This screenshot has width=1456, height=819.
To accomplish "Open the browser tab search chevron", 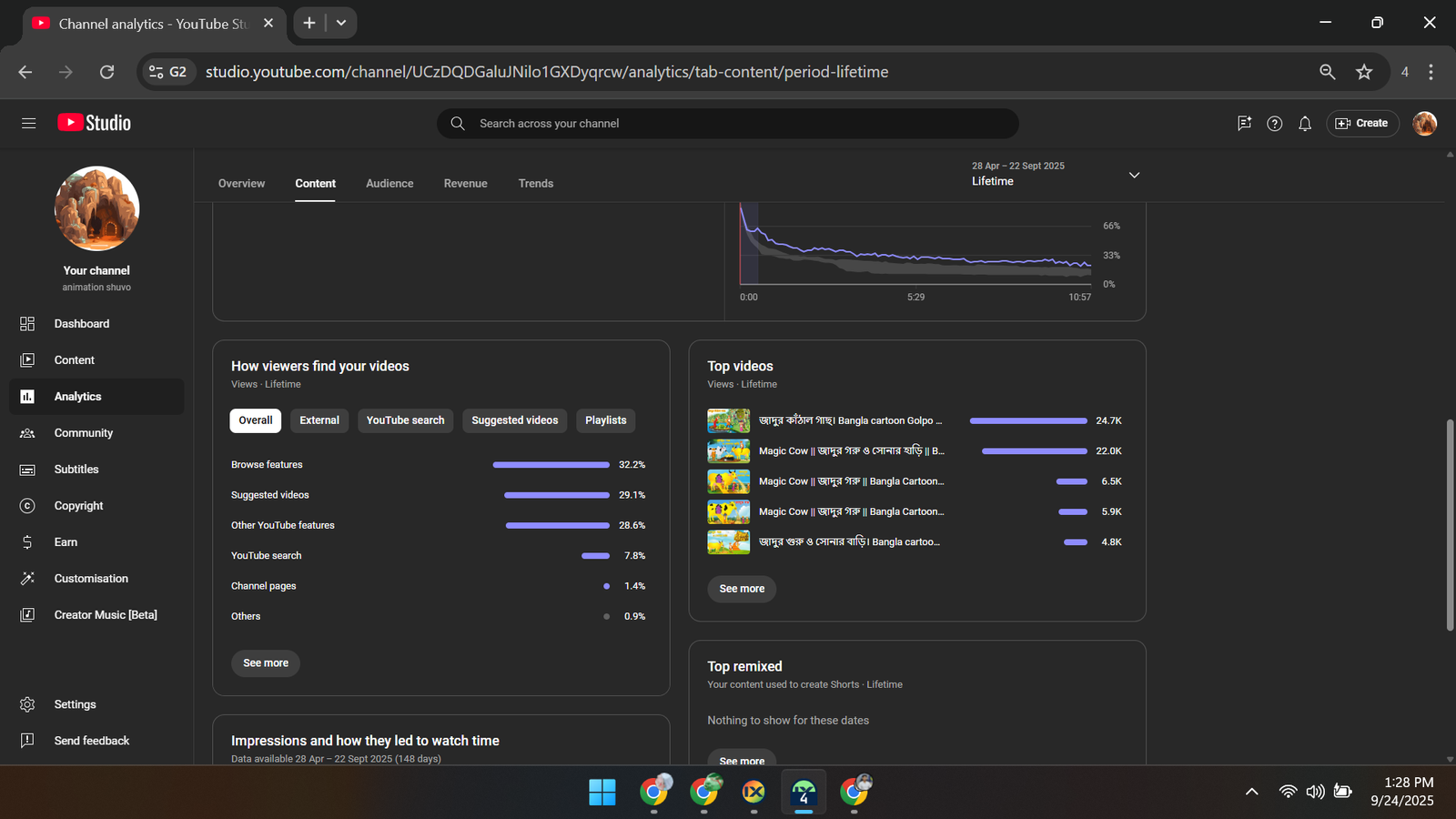I will tap(341, 23).
